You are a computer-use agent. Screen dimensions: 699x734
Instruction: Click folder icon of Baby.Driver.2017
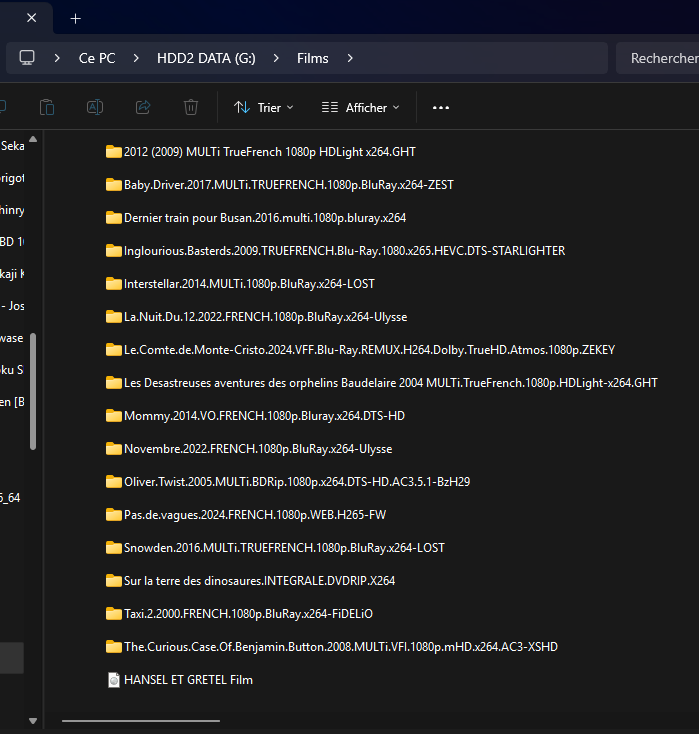[x=113, y=184]
